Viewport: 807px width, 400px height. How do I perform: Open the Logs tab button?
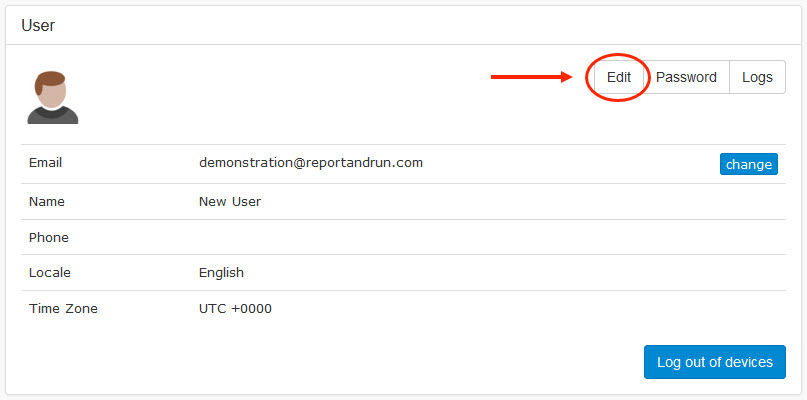pyautogui.click(x=757, y=77)
